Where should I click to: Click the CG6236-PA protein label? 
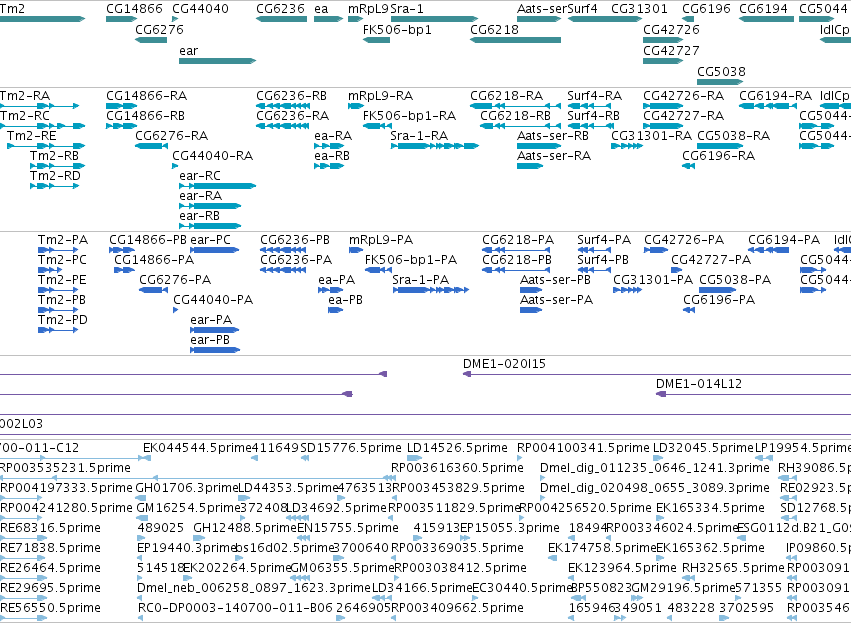[296, 260]
